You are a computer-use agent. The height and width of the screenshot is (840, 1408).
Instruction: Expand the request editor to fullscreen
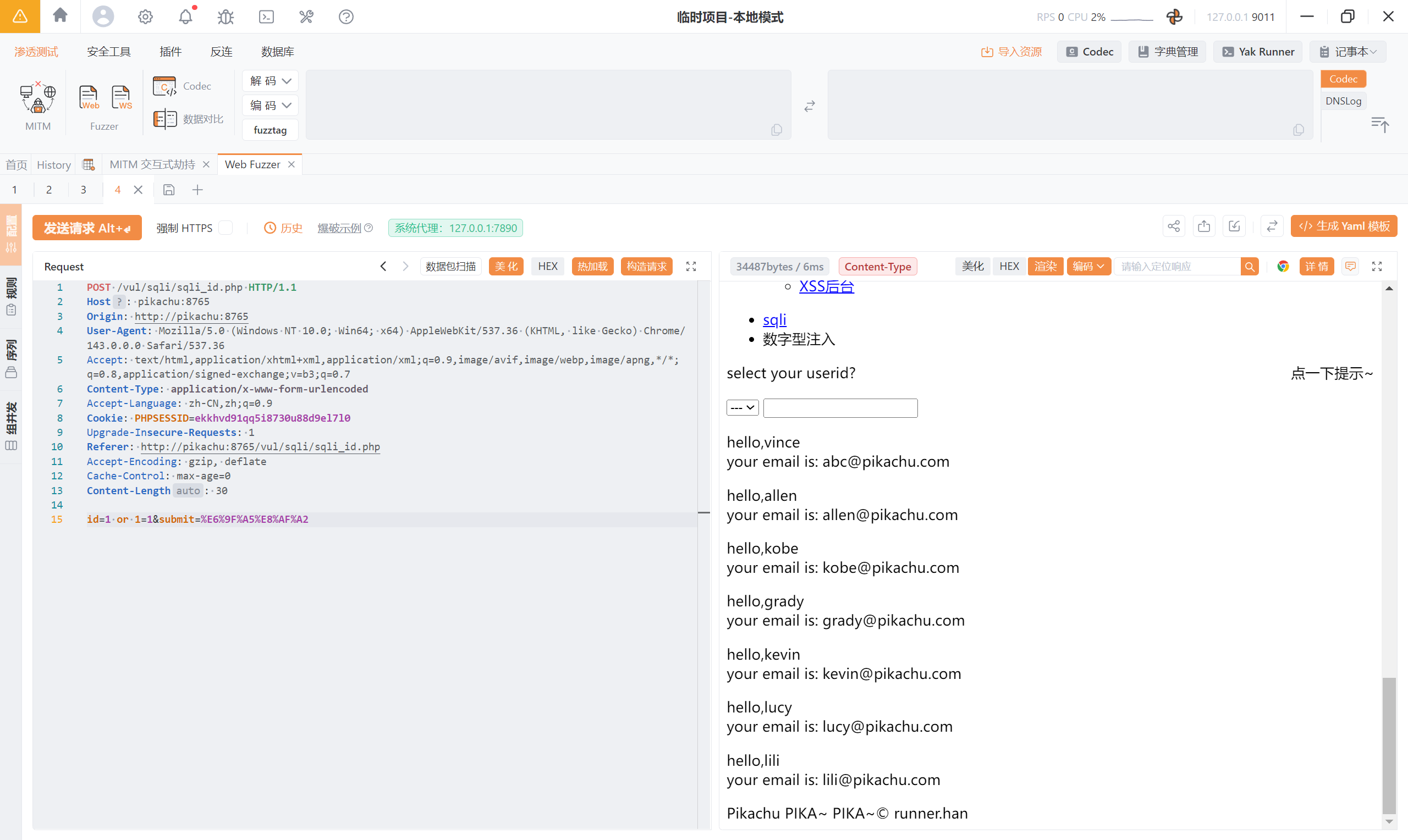(691, 267)
